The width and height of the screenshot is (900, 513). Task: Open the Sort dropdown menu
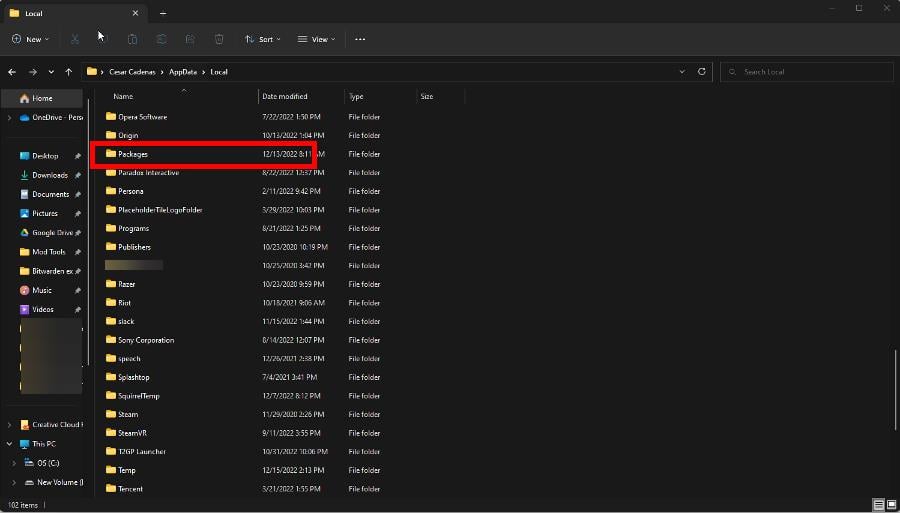point(263,40)
